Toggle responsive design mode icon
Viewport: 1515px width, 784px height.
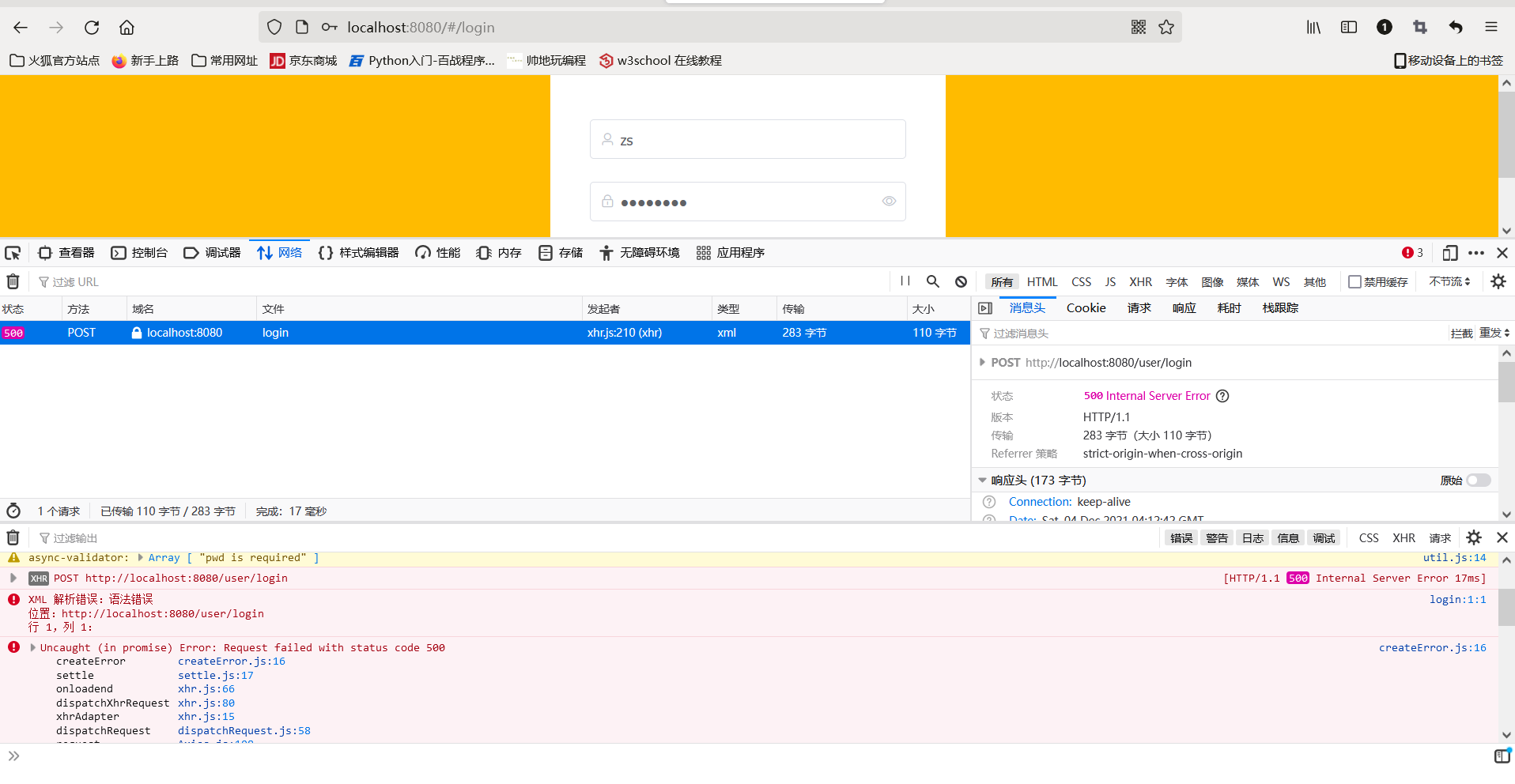point(1449,253)
